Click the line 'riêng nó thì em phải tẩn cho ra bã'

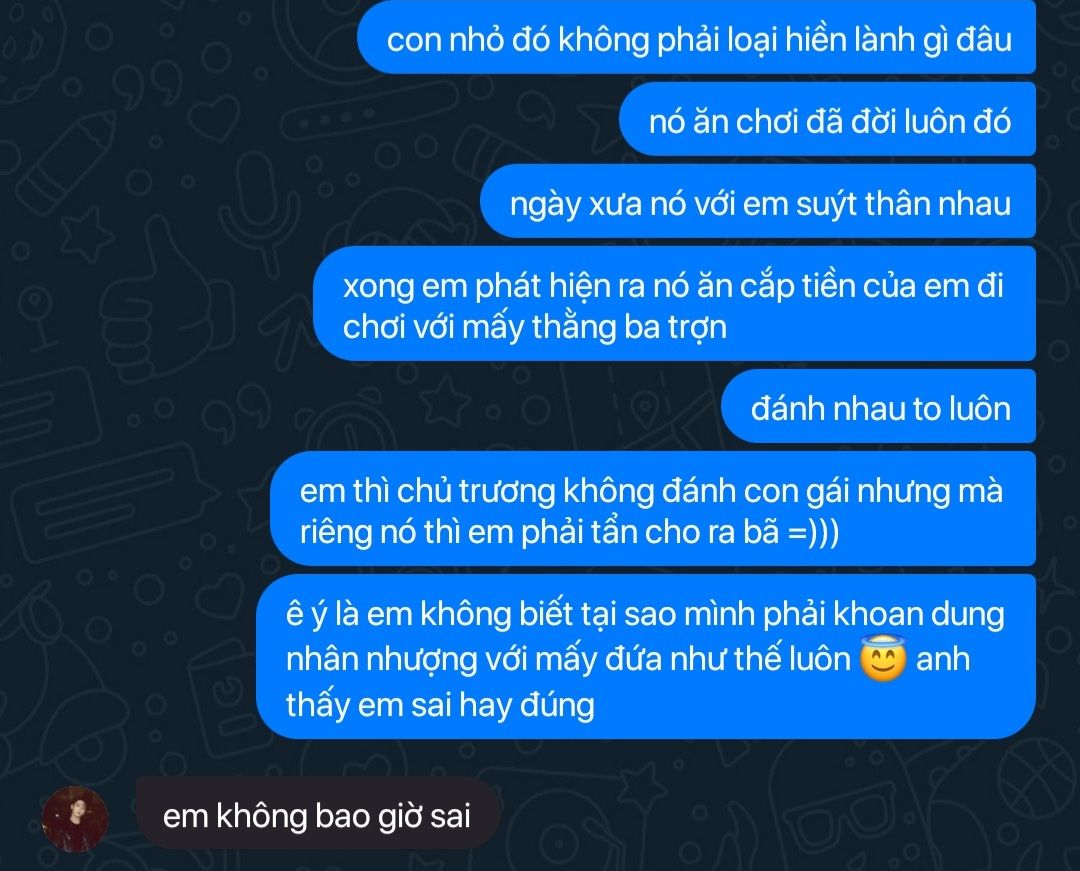tap(569, 531)
